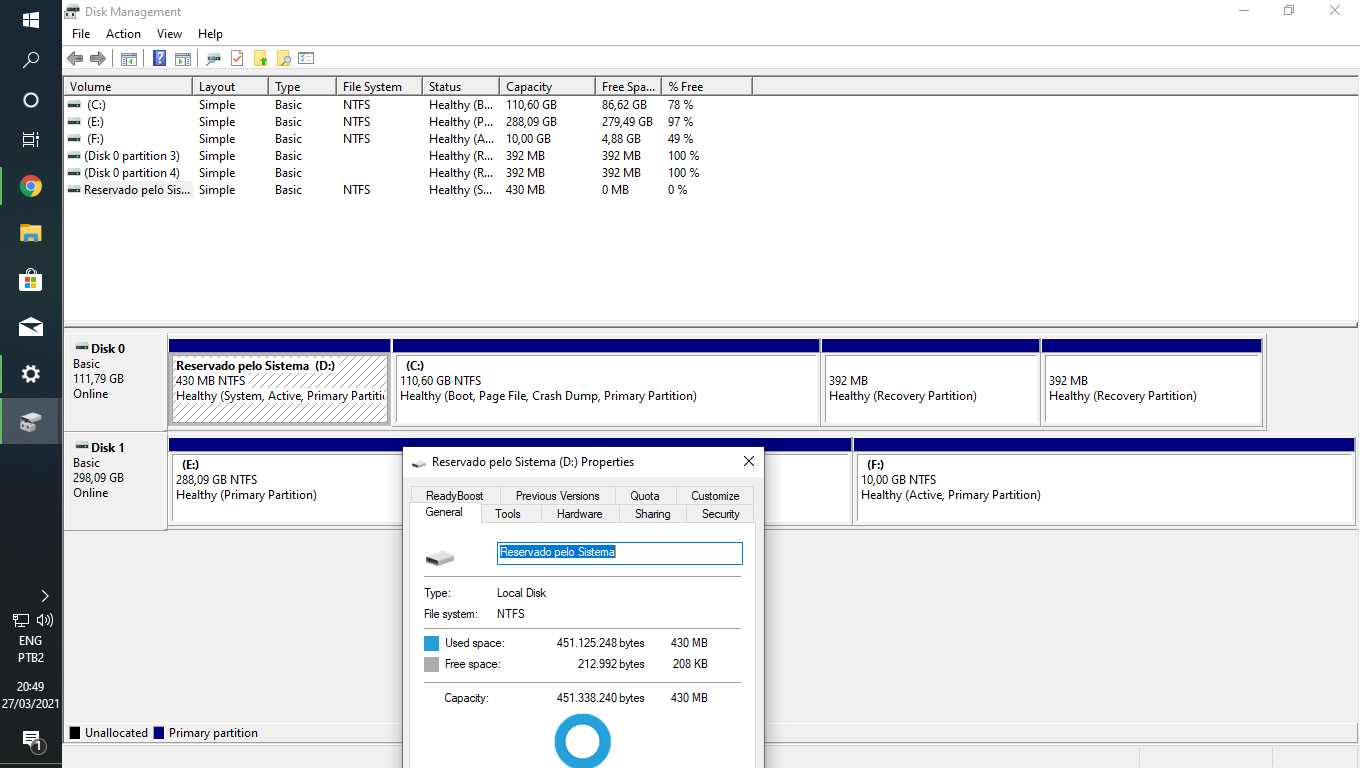Image resolution: width=1360 pixels, height=768 pixels.
Task: Click the Forward arrow in the toolbar
Action: coord(98,59)
